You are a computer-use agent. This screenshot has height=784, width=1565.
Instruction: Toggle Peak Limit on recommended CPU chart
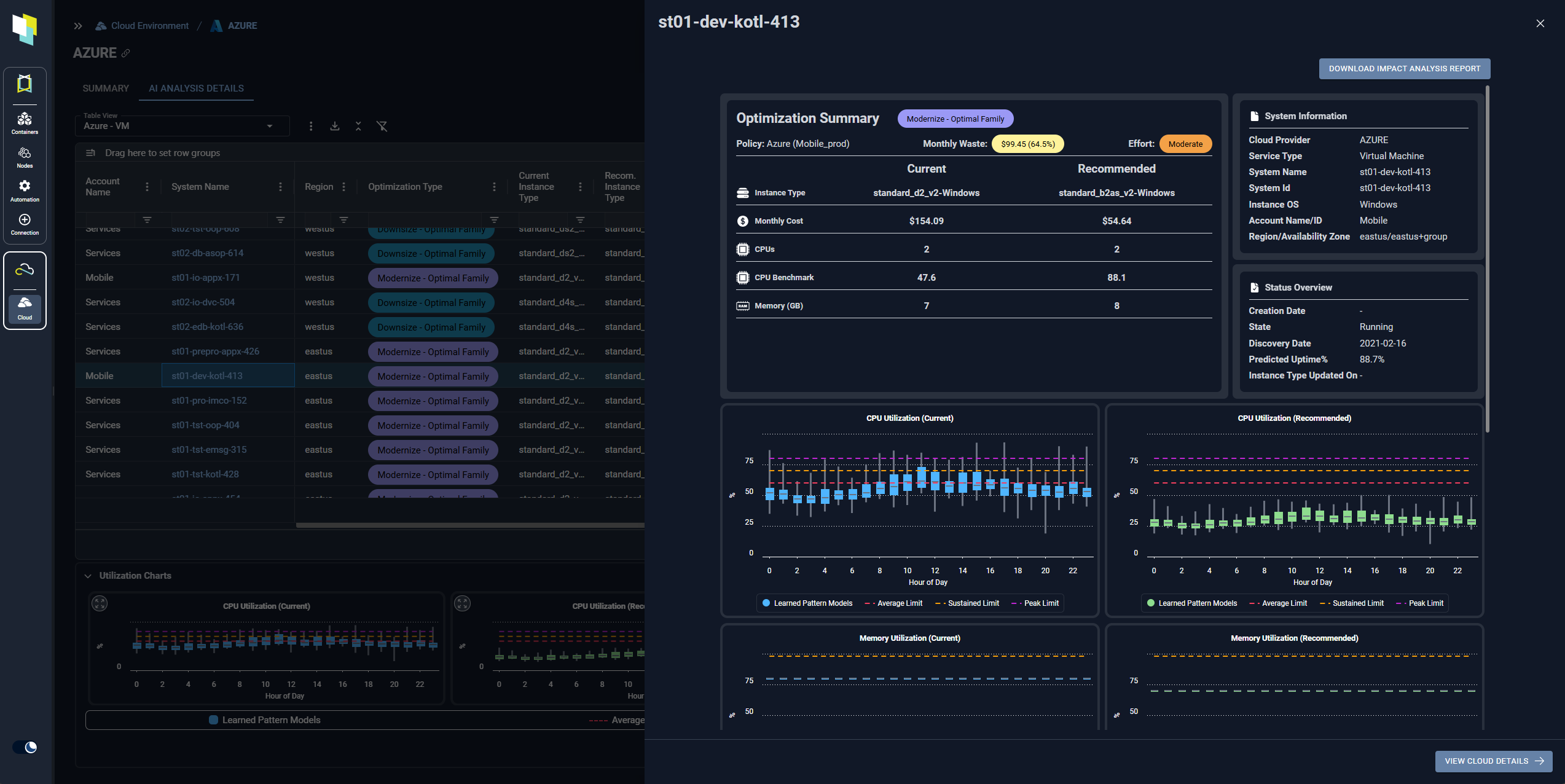pos(1419,603)
